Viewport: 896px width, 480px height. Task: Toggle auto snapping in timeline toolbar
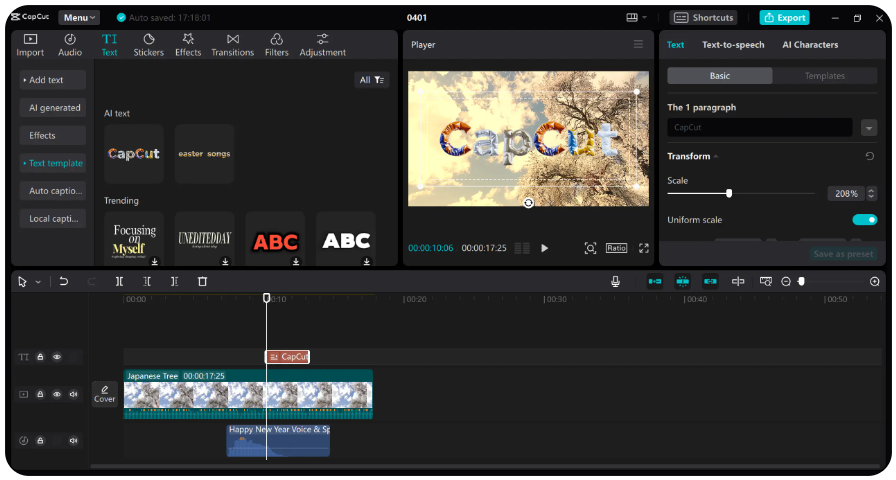(682, 281)
